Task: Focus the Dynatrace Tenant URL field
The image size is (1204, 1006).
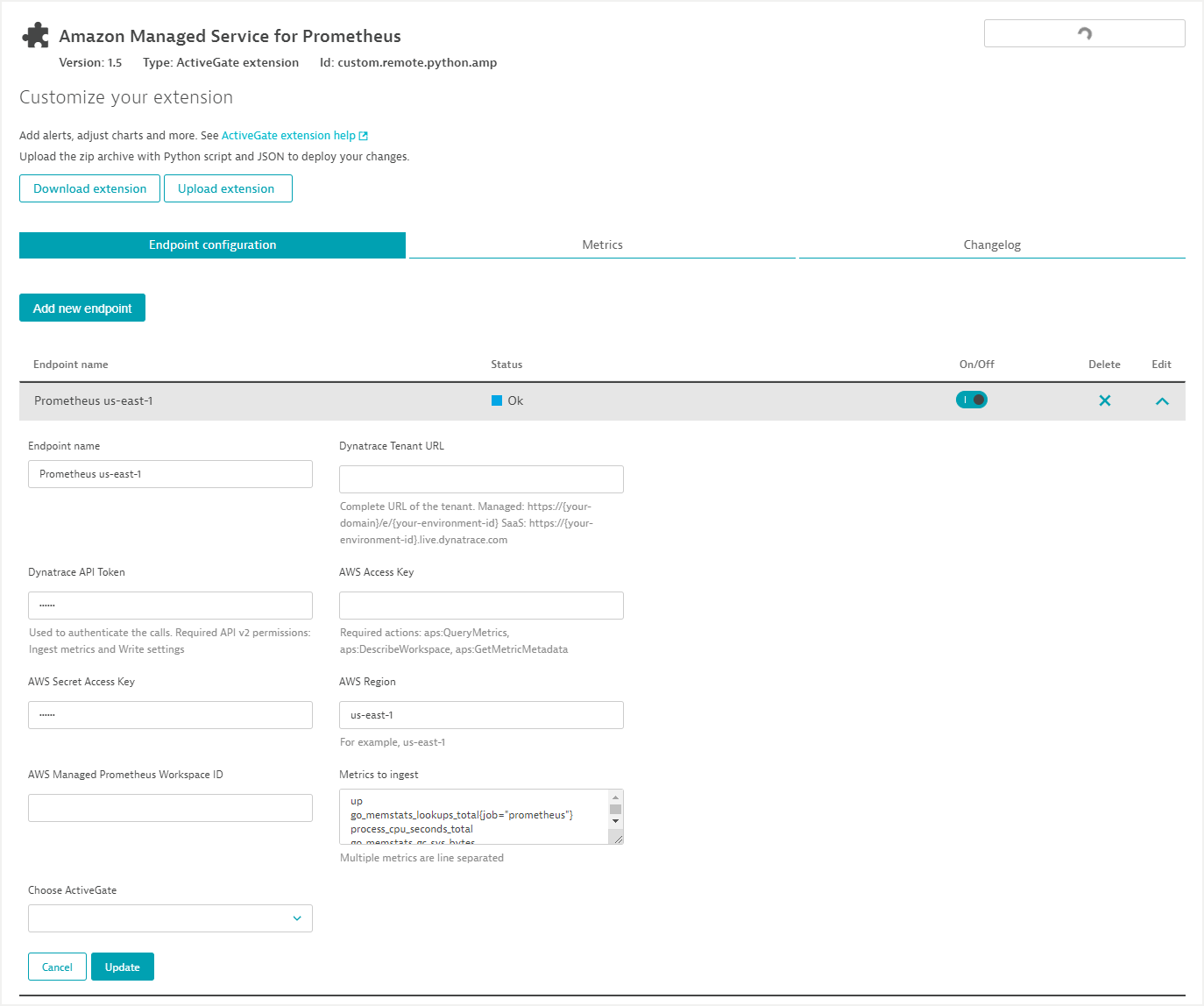Action: pos(481,479)
